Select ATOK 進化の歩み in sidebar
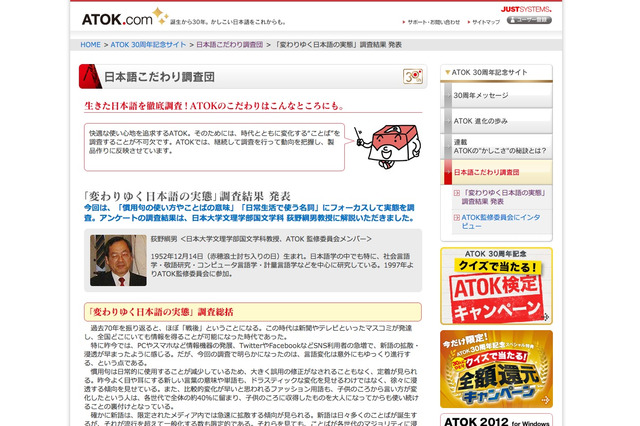 coord(496,121)
